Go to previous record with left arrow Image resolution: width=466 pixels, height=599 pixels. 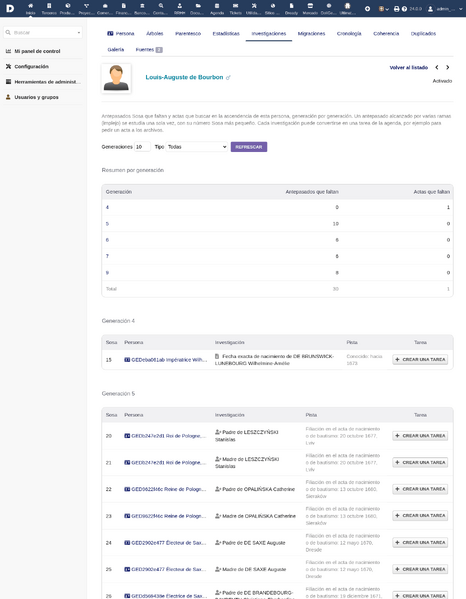pyautogui.click(x=437, y=68)
